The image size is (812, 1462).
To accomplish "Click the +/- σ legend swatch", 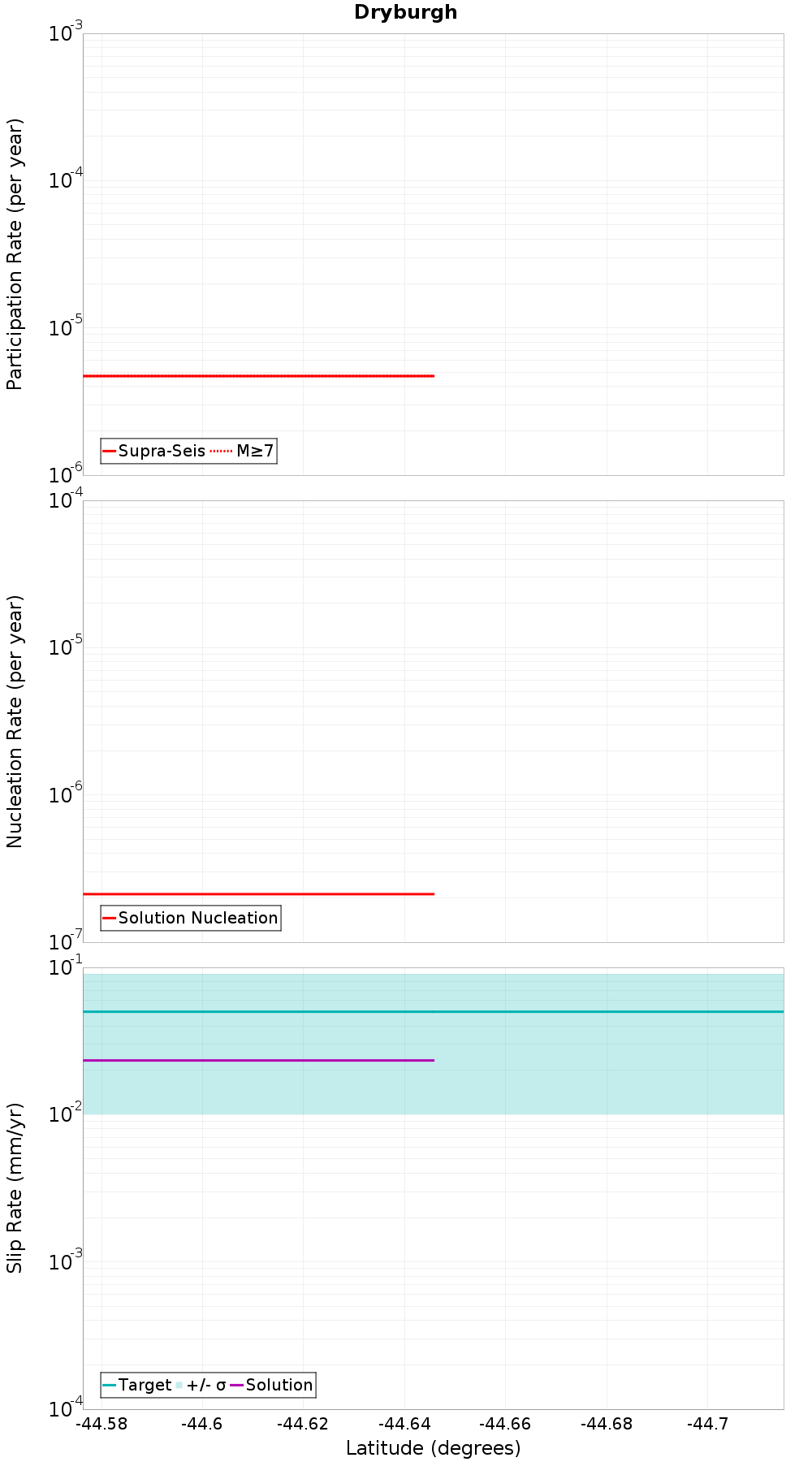I will (x=179, y=1385).
